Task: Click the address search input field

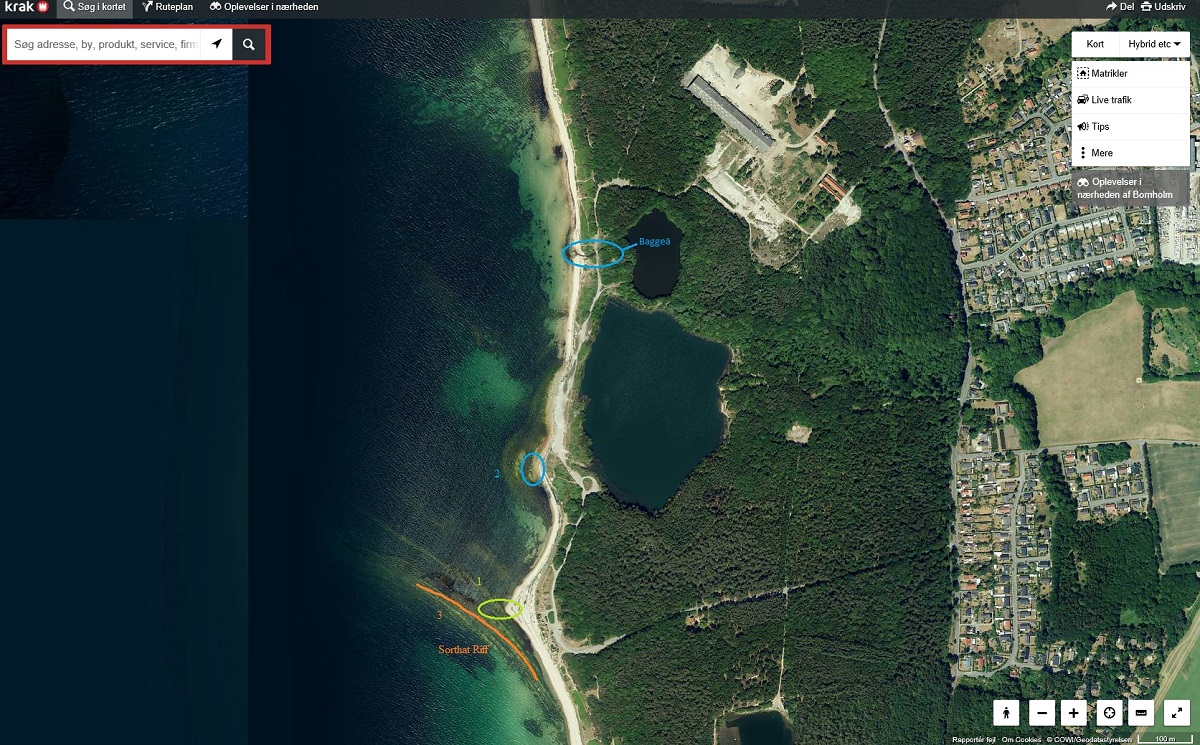Action: pyautogui.click(x=105, y=45)
